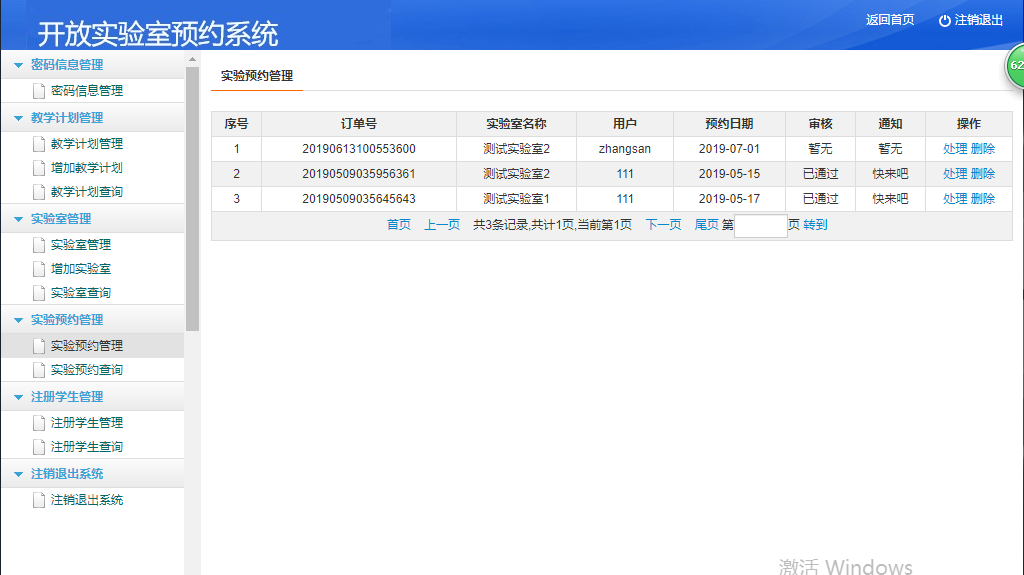This screenshot has width=1024, height=575.
Task: Click 转到 jump link
Action: tap(815, 225)
